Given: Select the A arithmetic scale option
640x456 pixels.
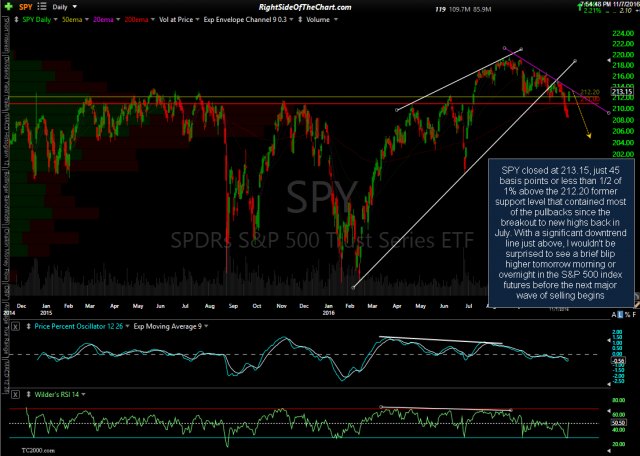Looking at the screenshot, I should pyautogui.click(x=613, y=315).
